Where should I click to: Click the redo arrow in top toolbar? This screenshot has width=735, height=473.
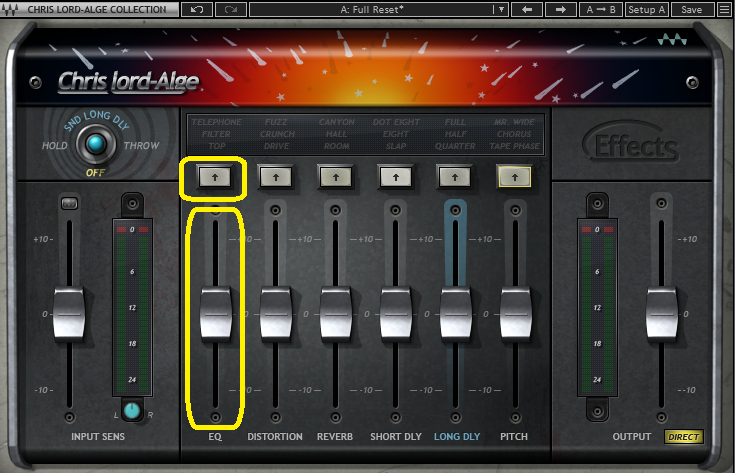pyautogui.click(x=231, y=9)
